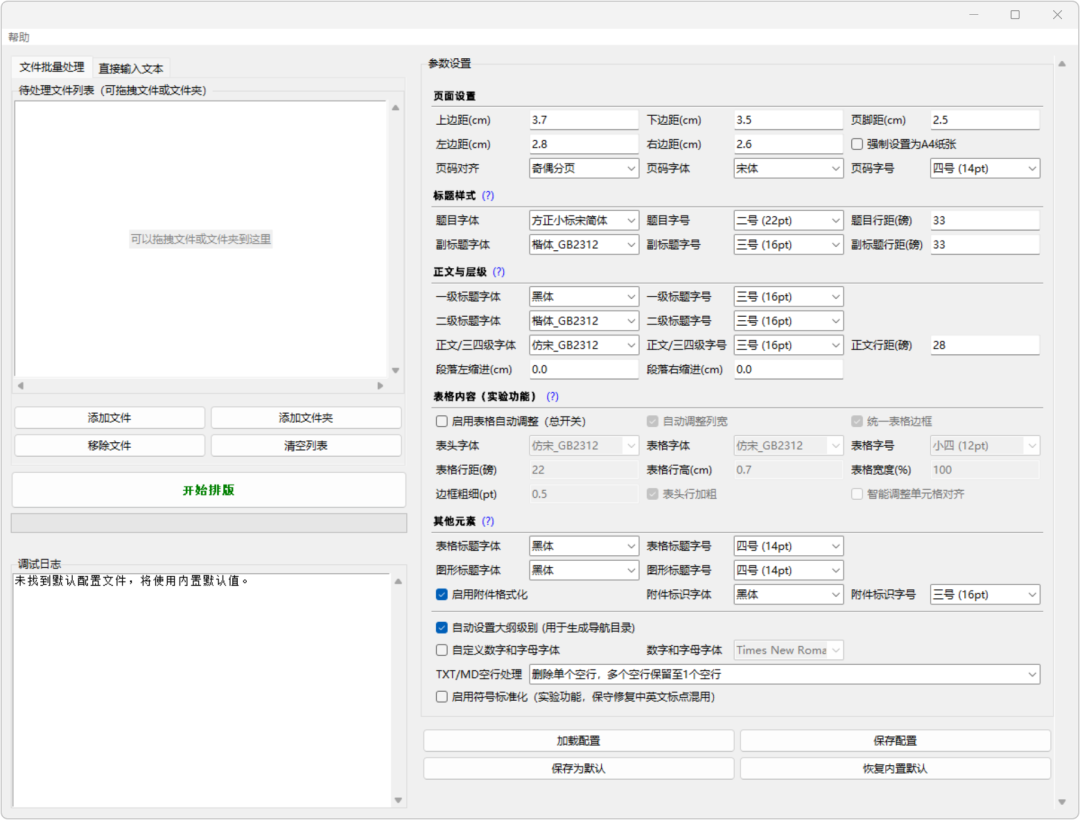The image size is (1080, 820).
Task: Click 加载配置 button
Action: point(579,741)
